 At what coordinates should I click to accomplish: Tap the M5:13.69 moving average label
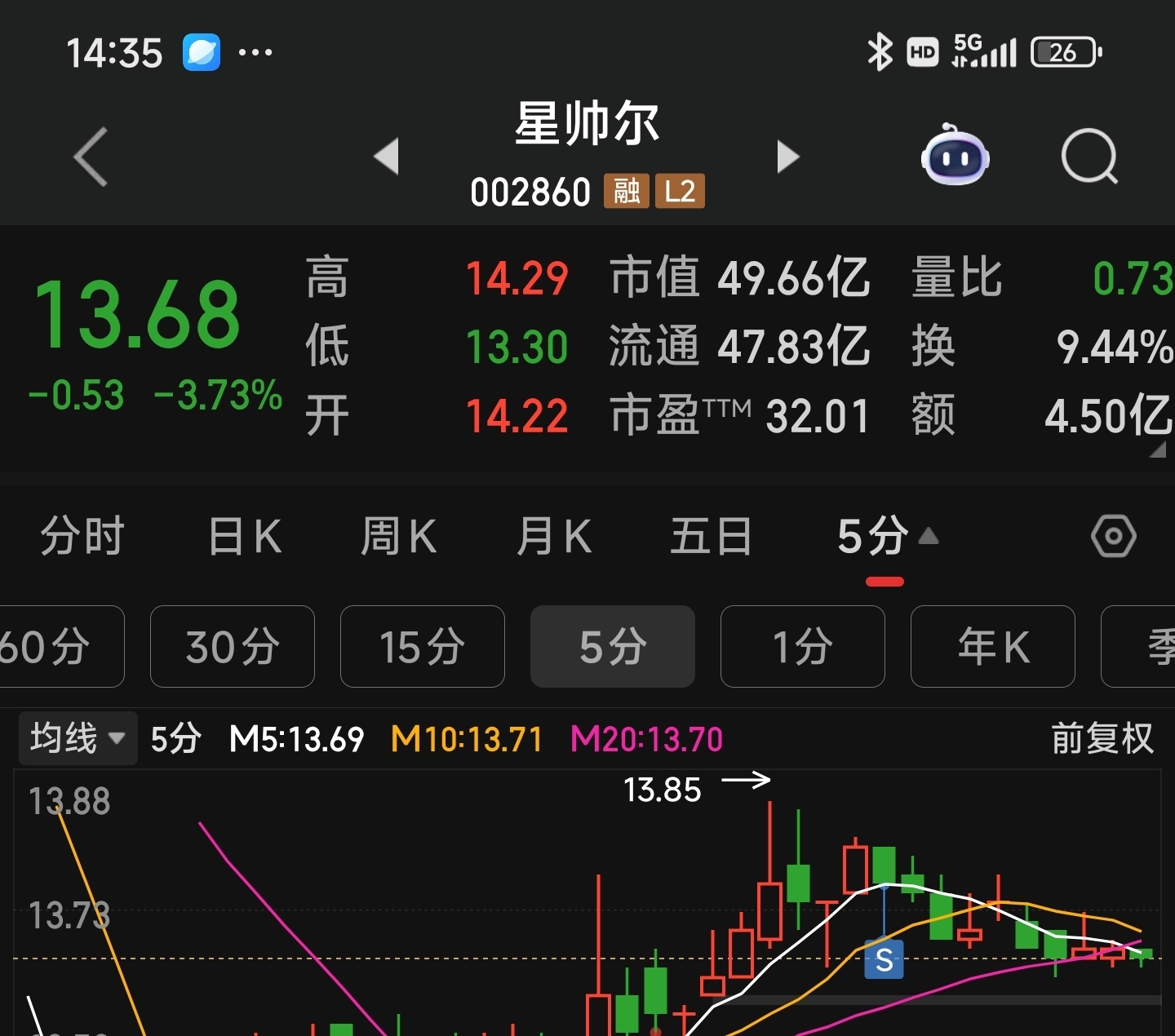click(297, 739)
